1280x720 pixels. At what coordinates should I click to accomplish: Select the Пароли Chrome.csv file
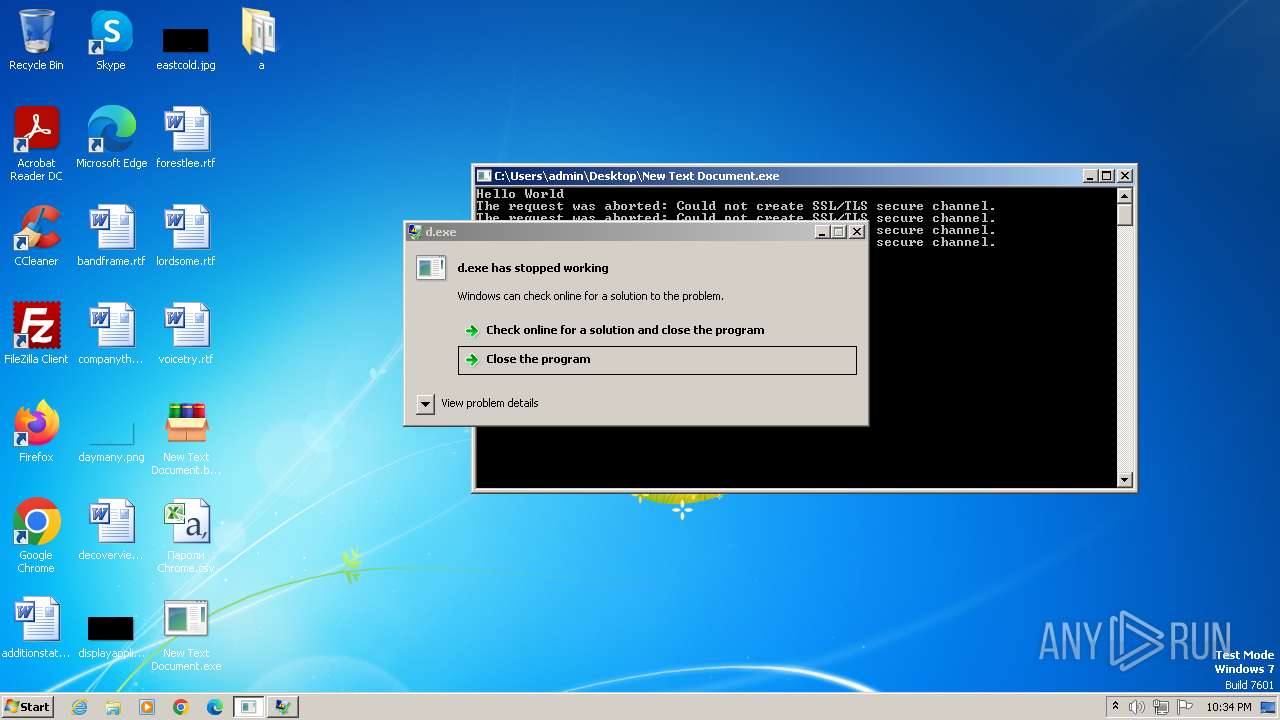click(186, 536)
